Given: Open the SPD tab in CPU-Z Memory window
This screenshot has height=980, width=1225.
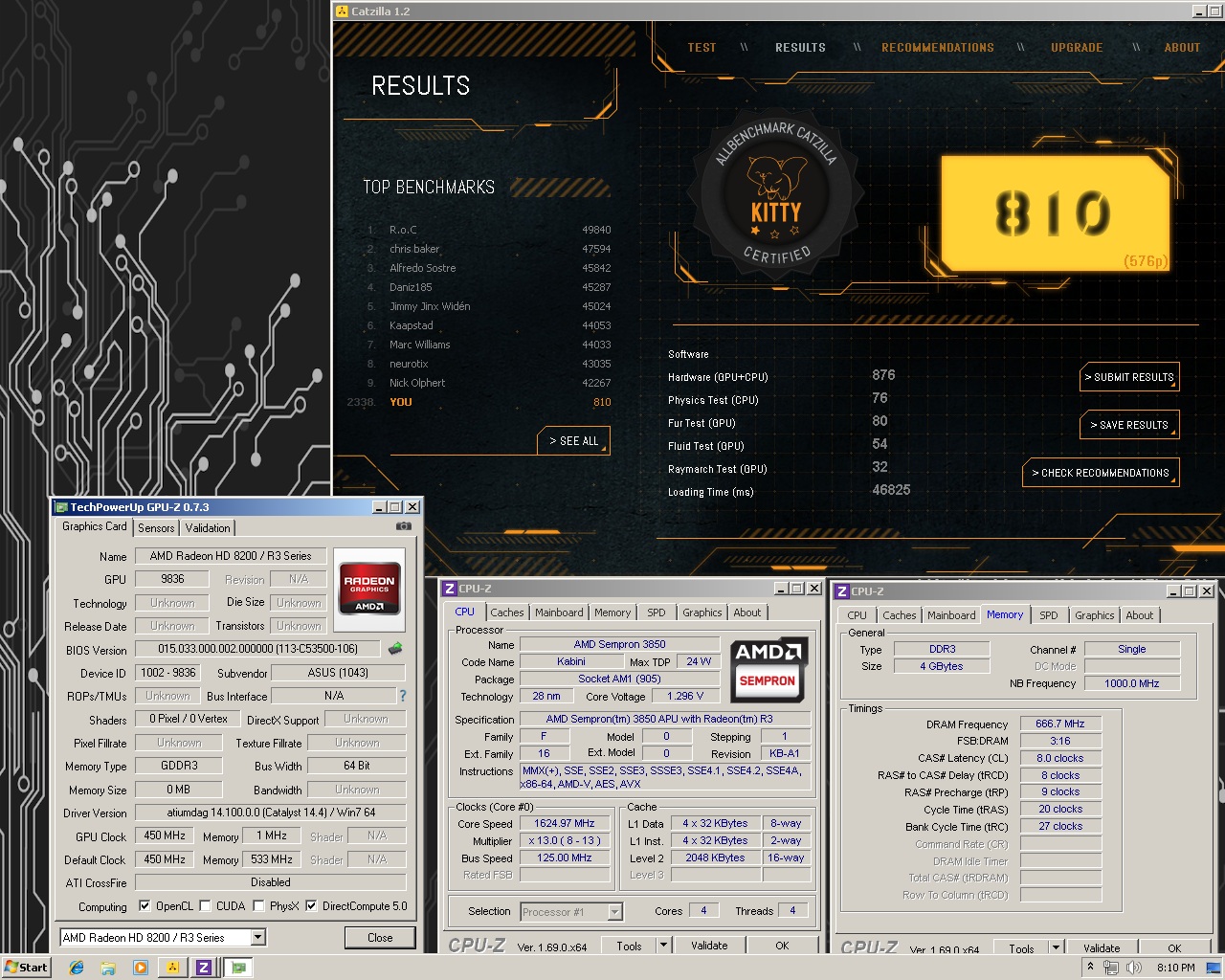Looking at the screenshot, I should (1049, 615).
